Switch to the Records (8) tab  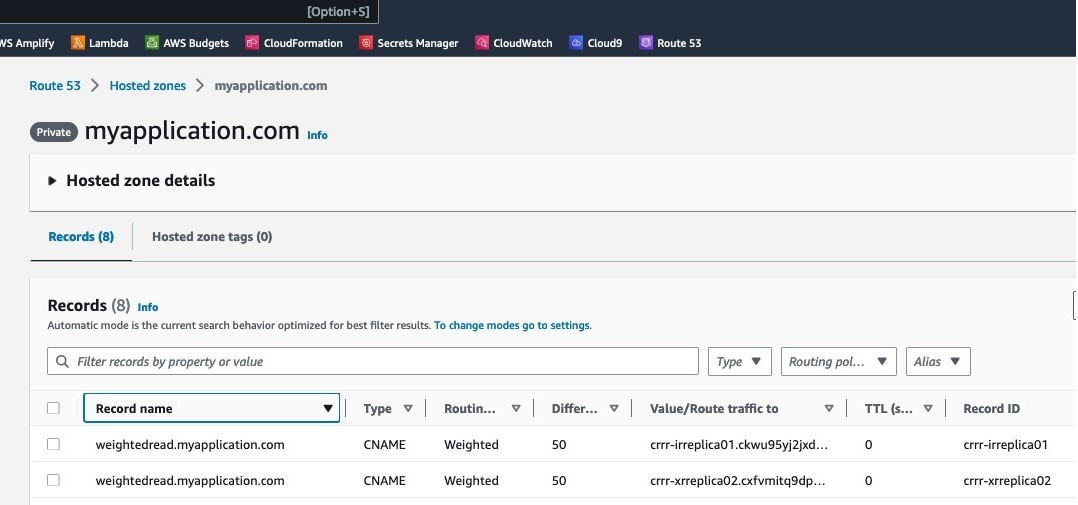coord(81,236)
